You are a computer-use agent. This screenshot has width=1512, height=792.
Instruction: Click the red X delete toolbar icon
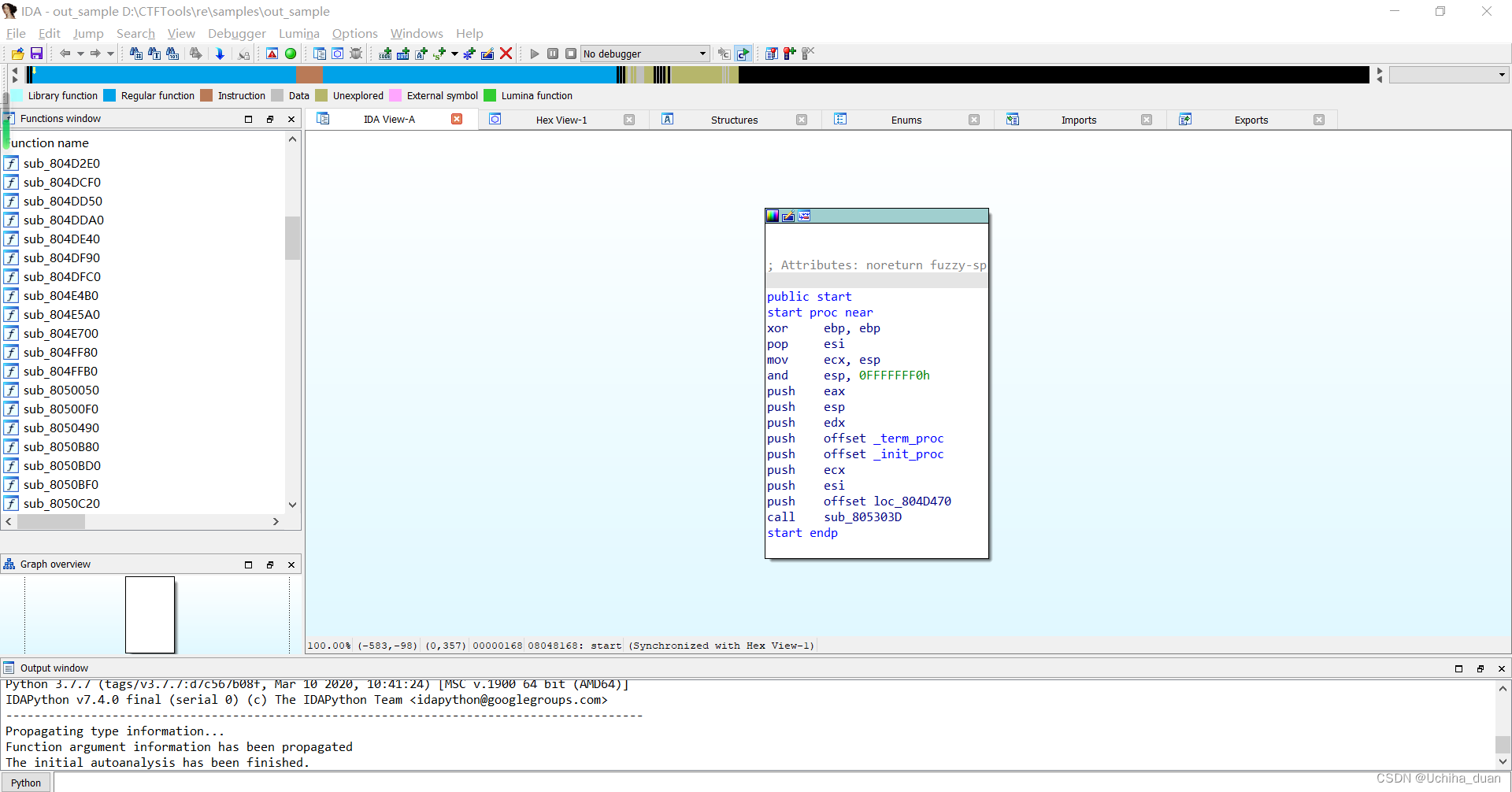click(x=506, y=54)
